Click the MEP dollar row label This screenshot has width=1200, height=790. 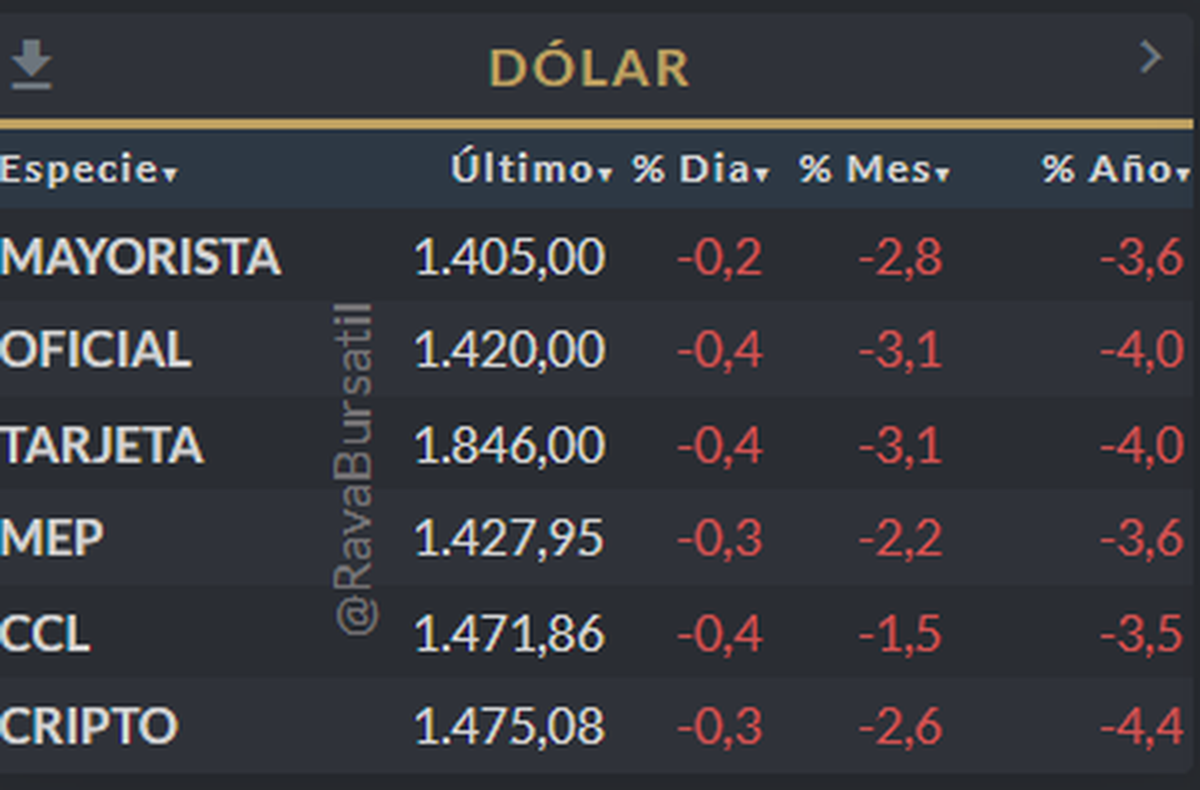(x=52, y=539)
